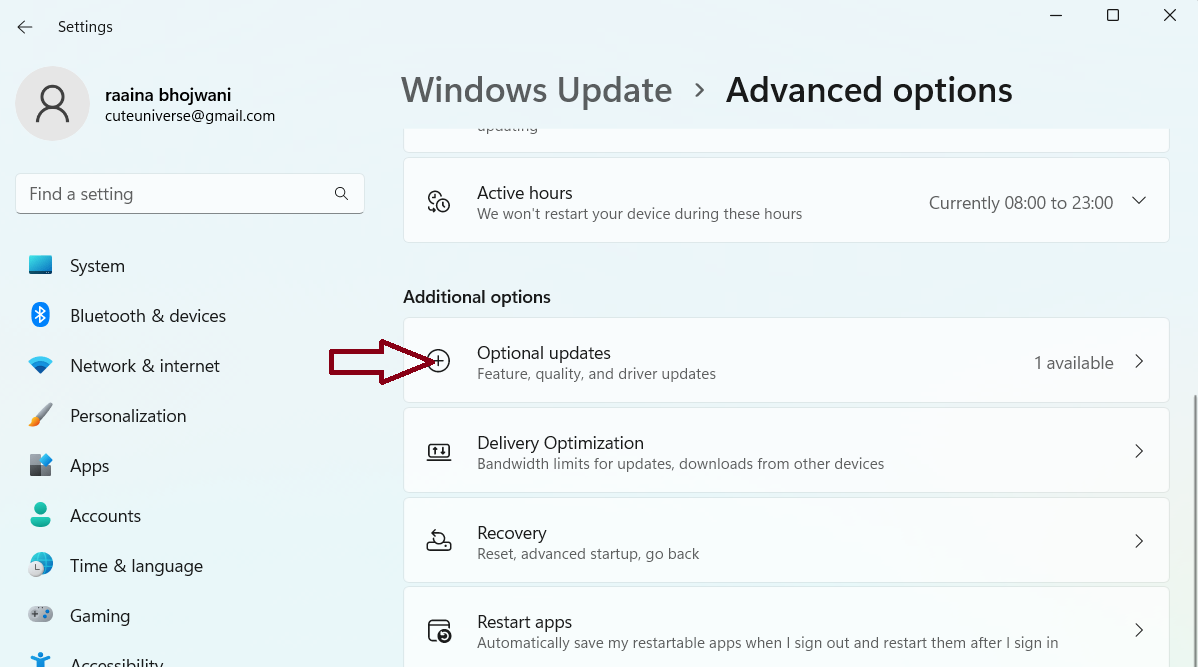Click the search magnifier icon
This screenshot has width=1198, height=667.
(341, 194)
